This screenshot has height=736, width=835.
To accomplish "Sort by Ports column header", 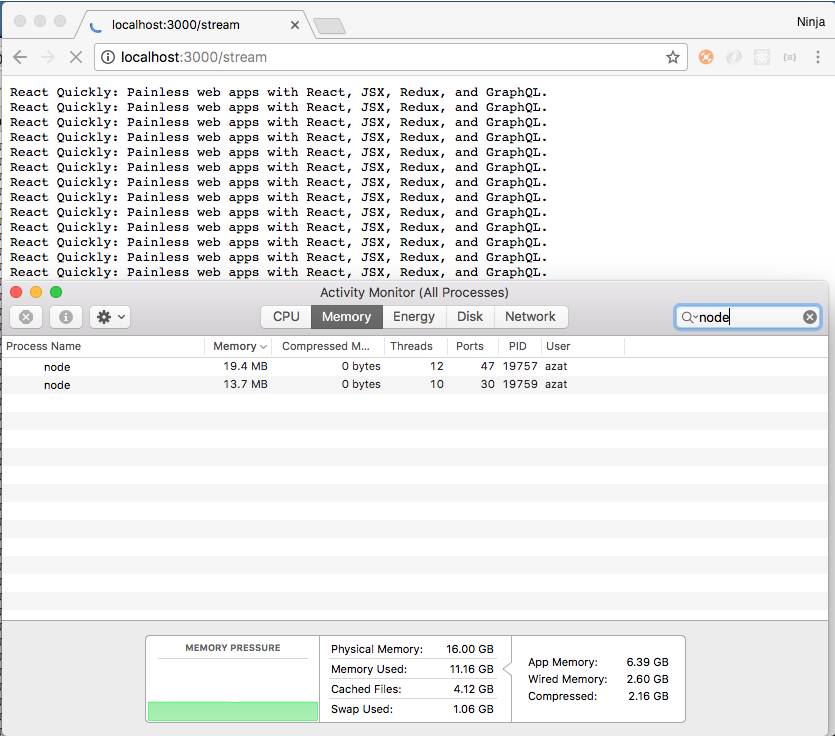I will pos(473,346).
